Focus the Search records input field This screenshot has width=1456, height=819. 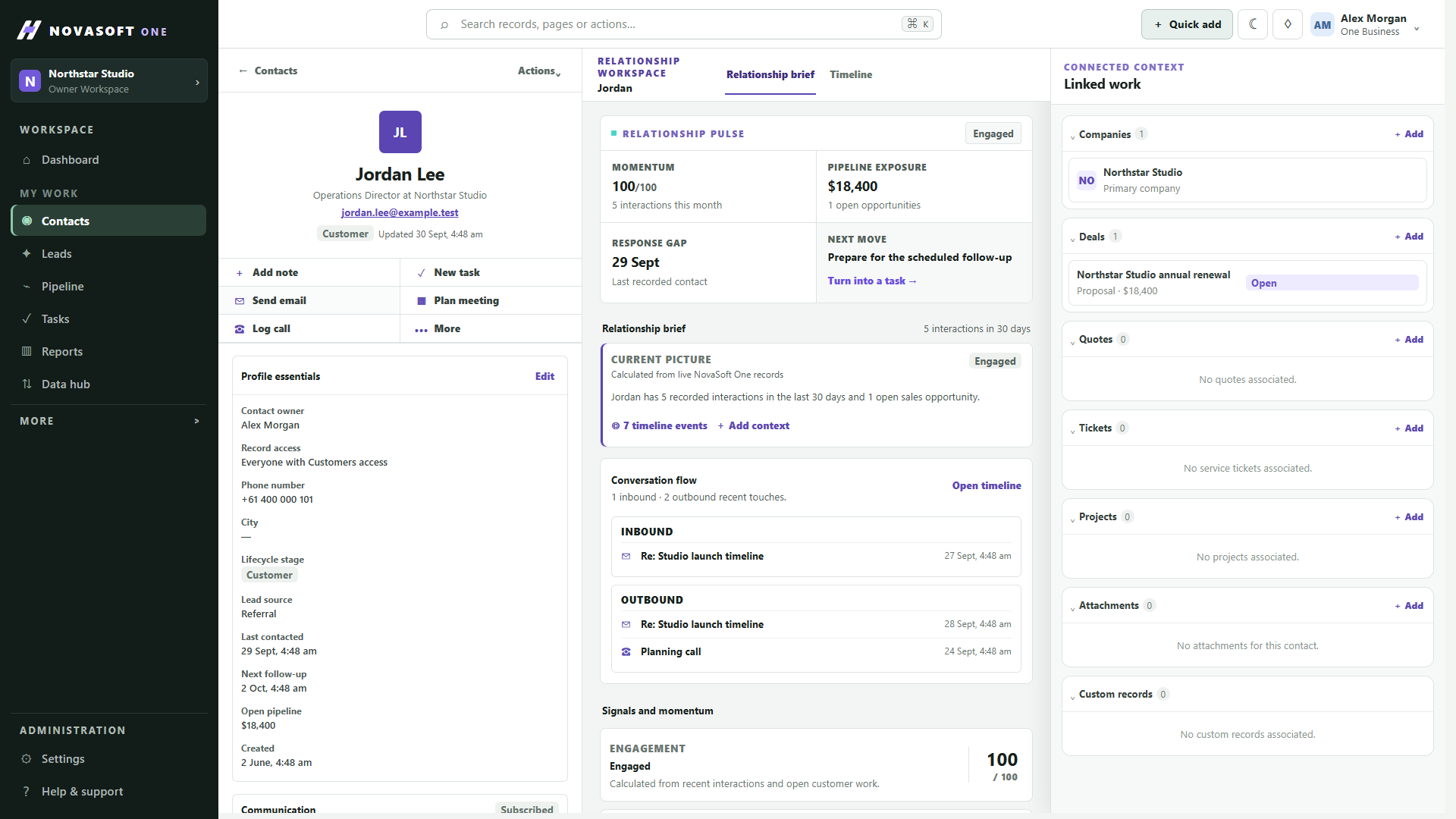(684, 24)
